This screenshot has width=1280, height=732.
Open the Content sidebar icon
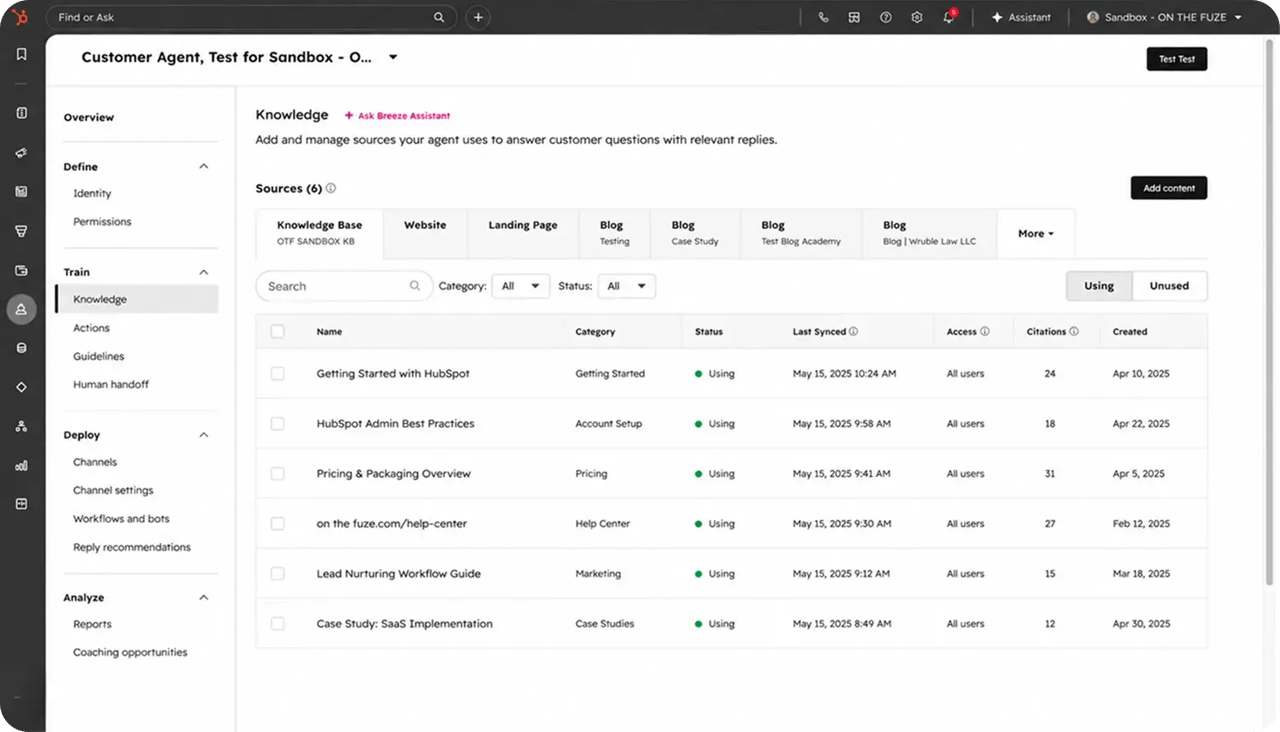(21, 192)
